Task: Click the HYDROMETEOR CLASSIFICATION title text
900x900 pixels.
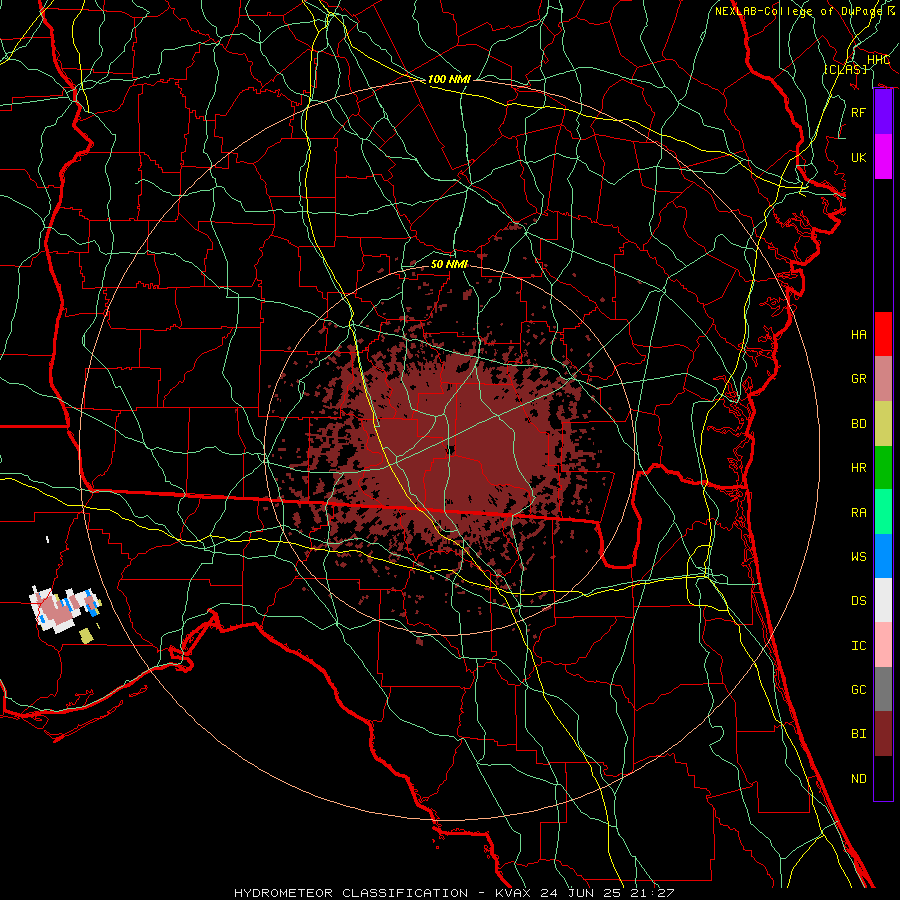Action: click(351, 893)
